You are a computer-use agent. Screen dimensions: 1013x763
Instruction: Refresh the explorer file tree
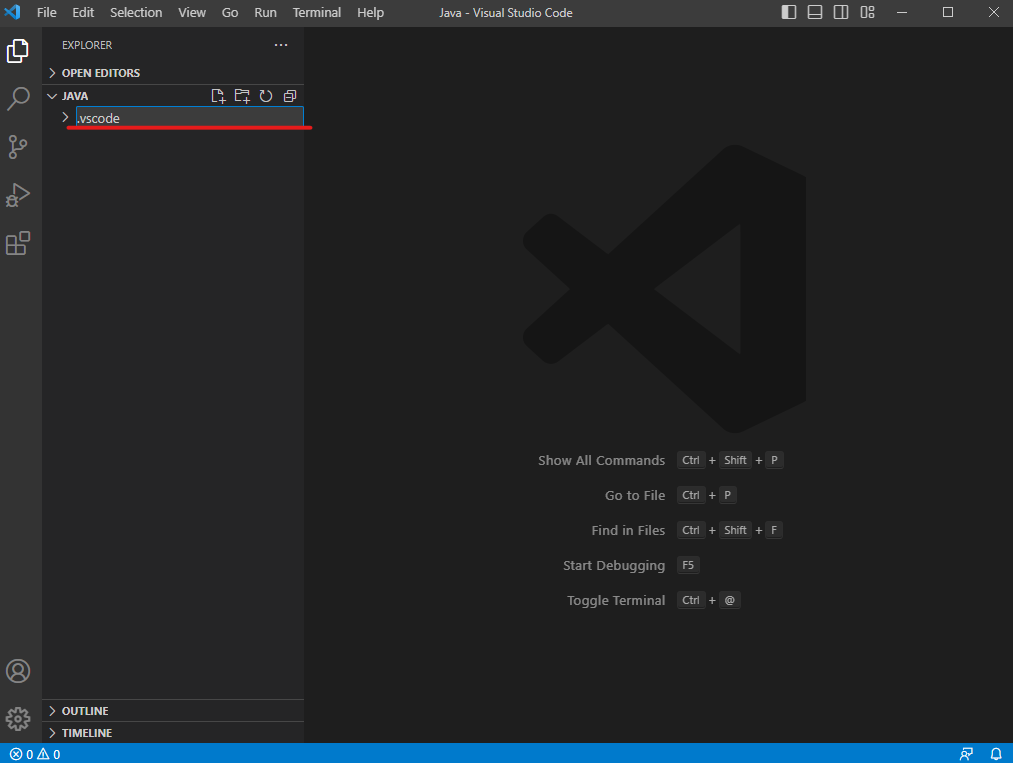tap(266, 96)
